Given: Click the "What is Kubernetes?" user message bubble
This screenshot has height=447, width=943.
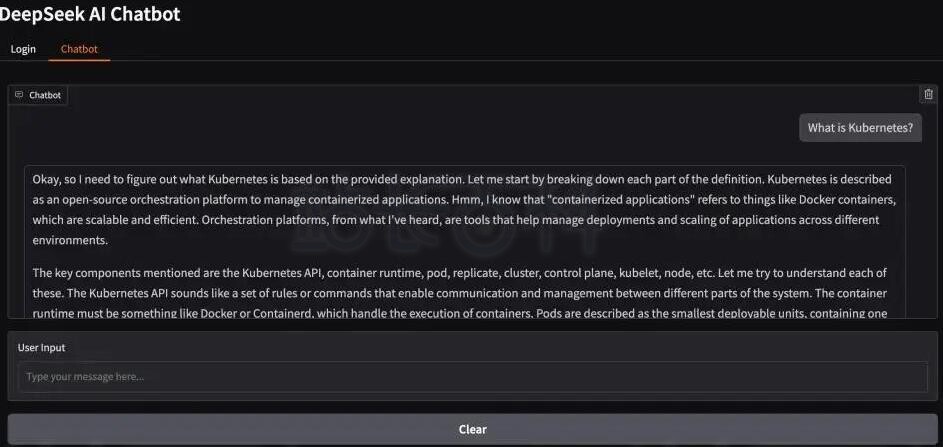Looking at the screenshot, I should [x=860, y=128].
